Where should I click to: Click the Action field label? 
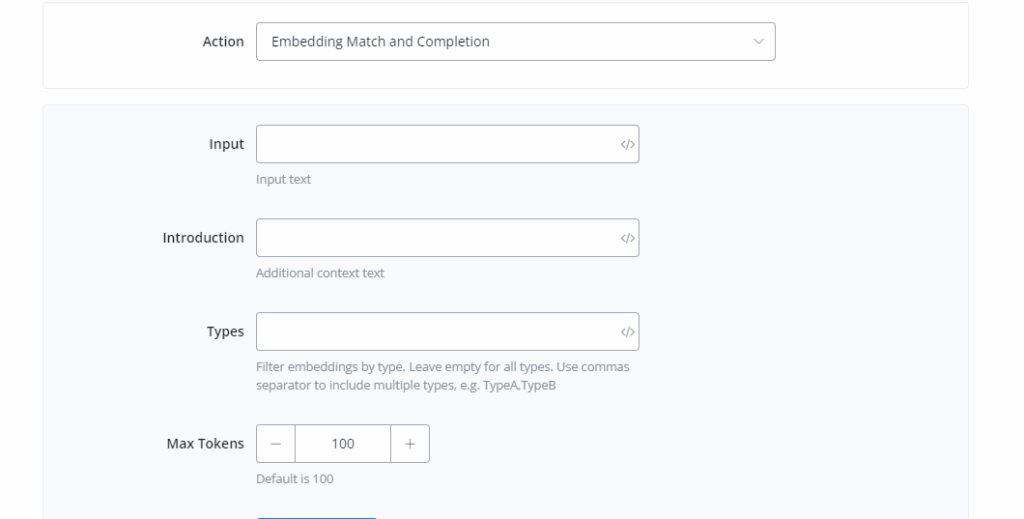click(223, 42)
